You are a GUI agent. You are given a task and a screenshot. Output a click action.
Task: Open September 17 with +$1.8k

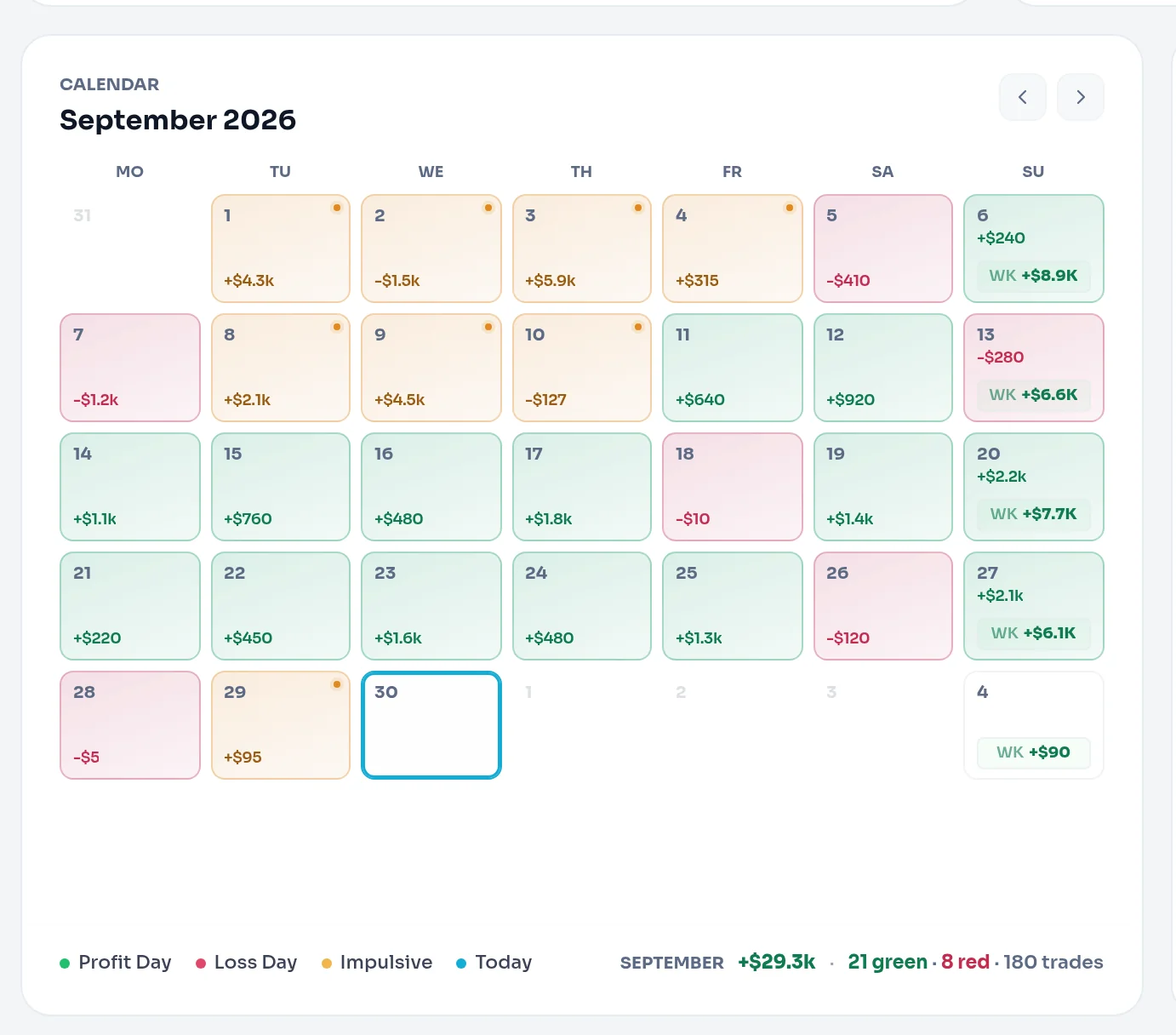[582, 487]
